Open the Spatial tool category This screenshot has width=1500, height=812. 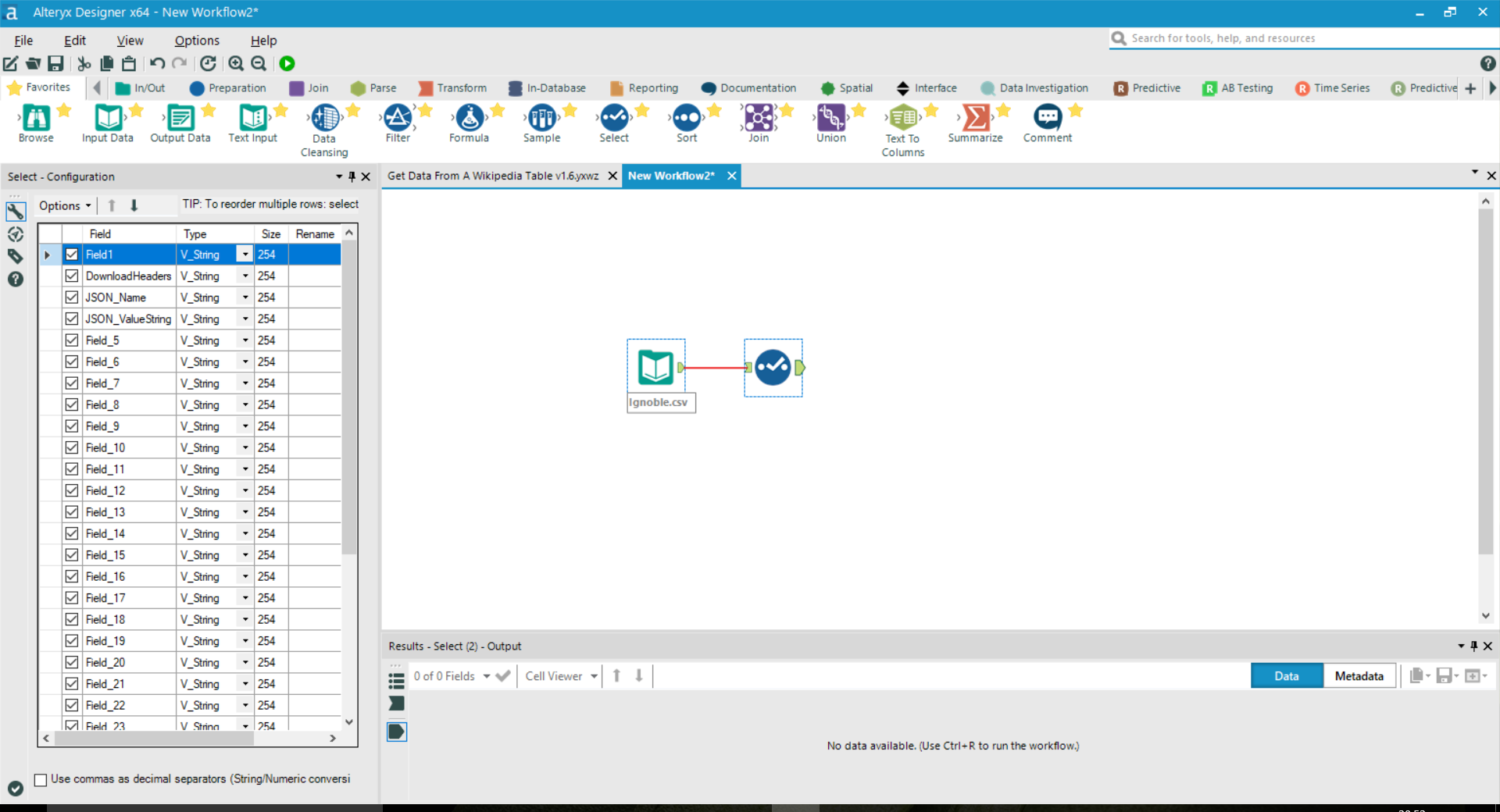[847, 88]
